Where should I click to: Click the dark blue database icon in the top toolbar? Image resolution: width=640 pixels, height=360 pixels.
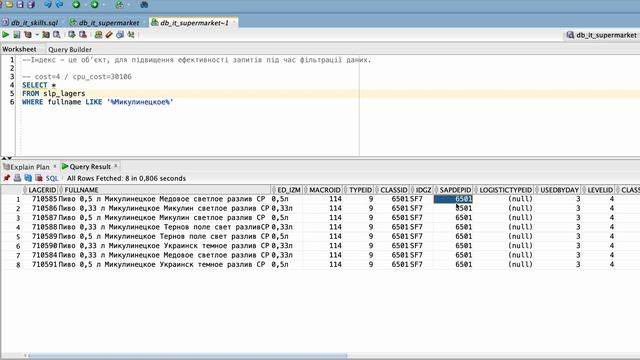tap(144, 5)
